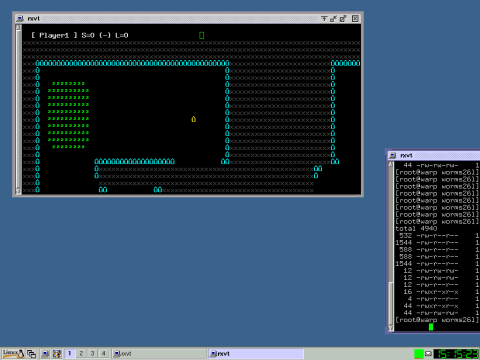
Task: Maximize the game rxvt window
Action: (343, 18)
